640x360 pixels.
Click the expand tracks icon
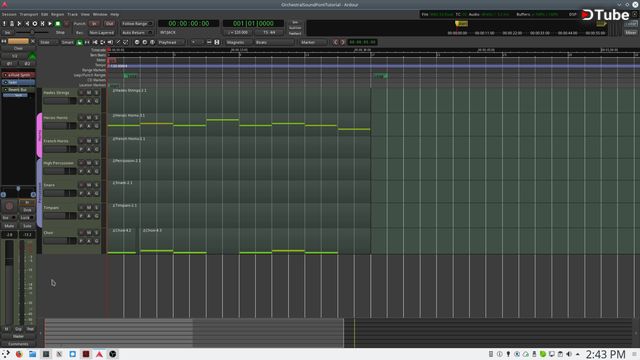217,42
